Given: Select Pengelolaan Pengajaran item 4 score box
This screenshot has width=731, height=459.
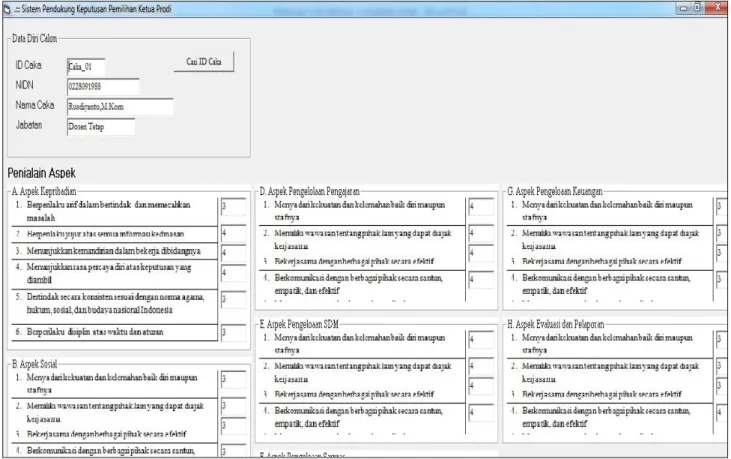Looking at the screenshot, I should [481, 280].
